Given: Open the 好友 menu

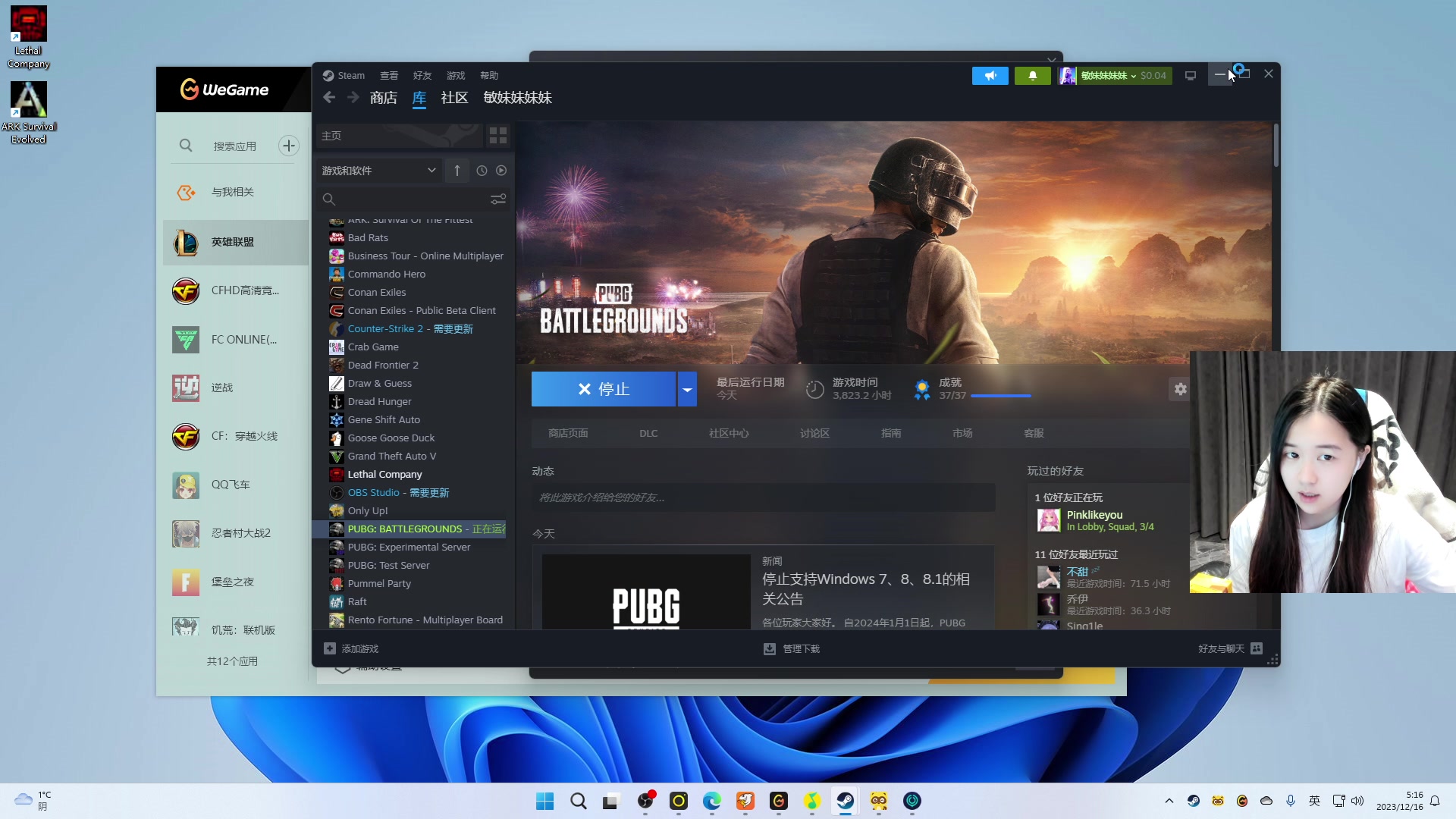Looking at the screenshot, I should point(422,76).
